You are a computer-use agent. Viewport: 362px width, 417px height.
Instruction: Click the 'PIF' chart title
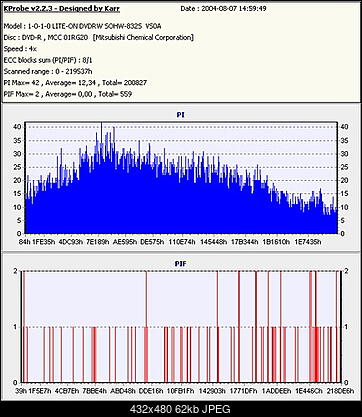[180, 264]
